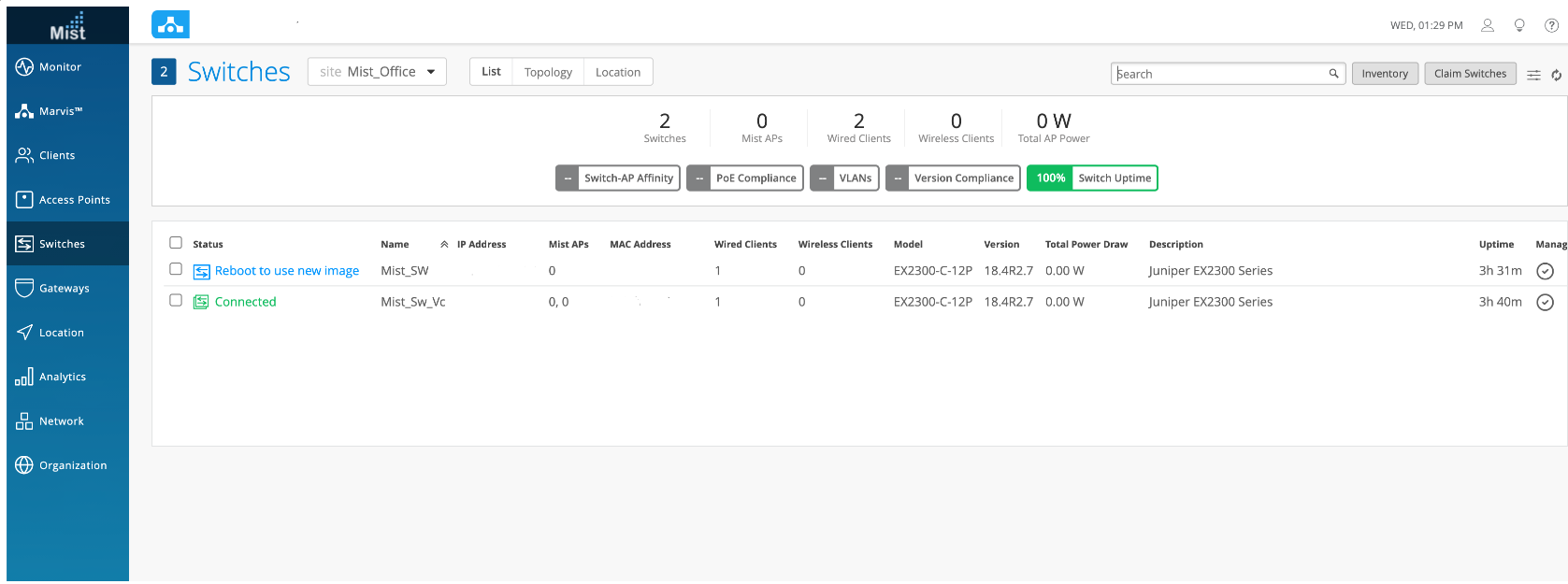Switch to the Location view tab
Screen dimensions: 1568x584
point(618,72)
